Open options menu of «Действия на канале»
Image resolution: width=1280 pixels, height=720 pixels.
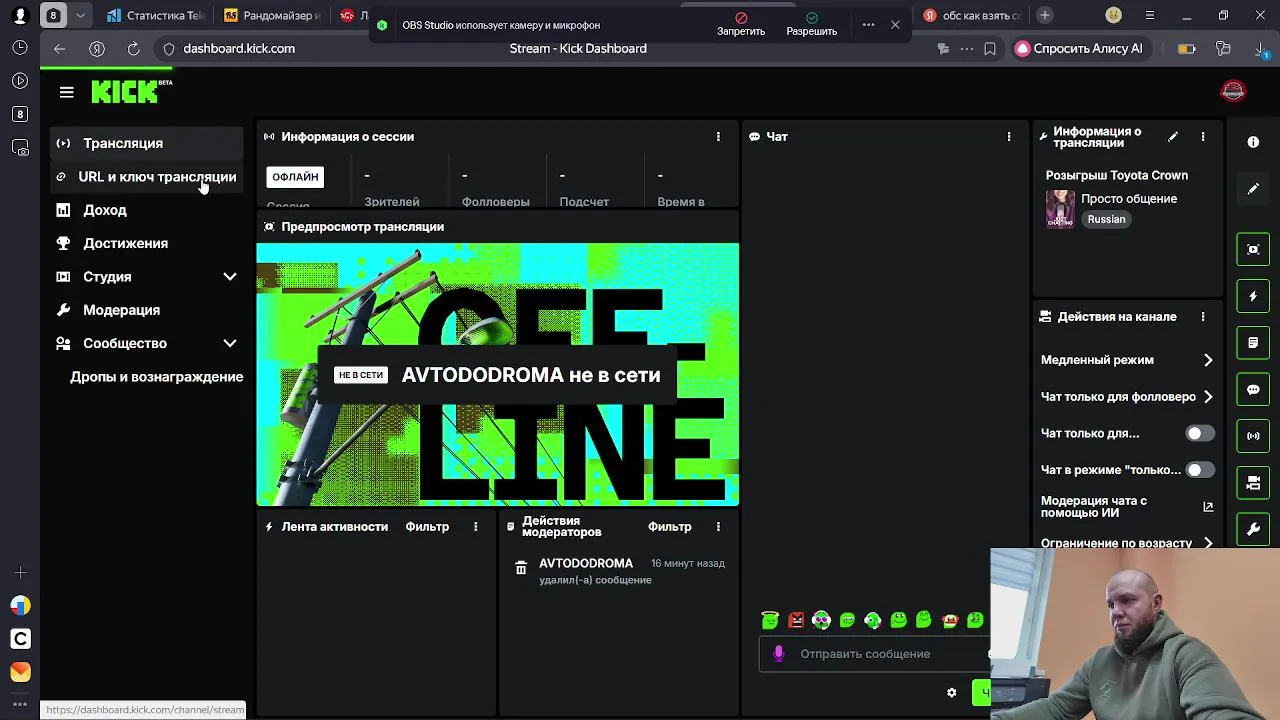pyautogui.click(x=1203, y=317)
